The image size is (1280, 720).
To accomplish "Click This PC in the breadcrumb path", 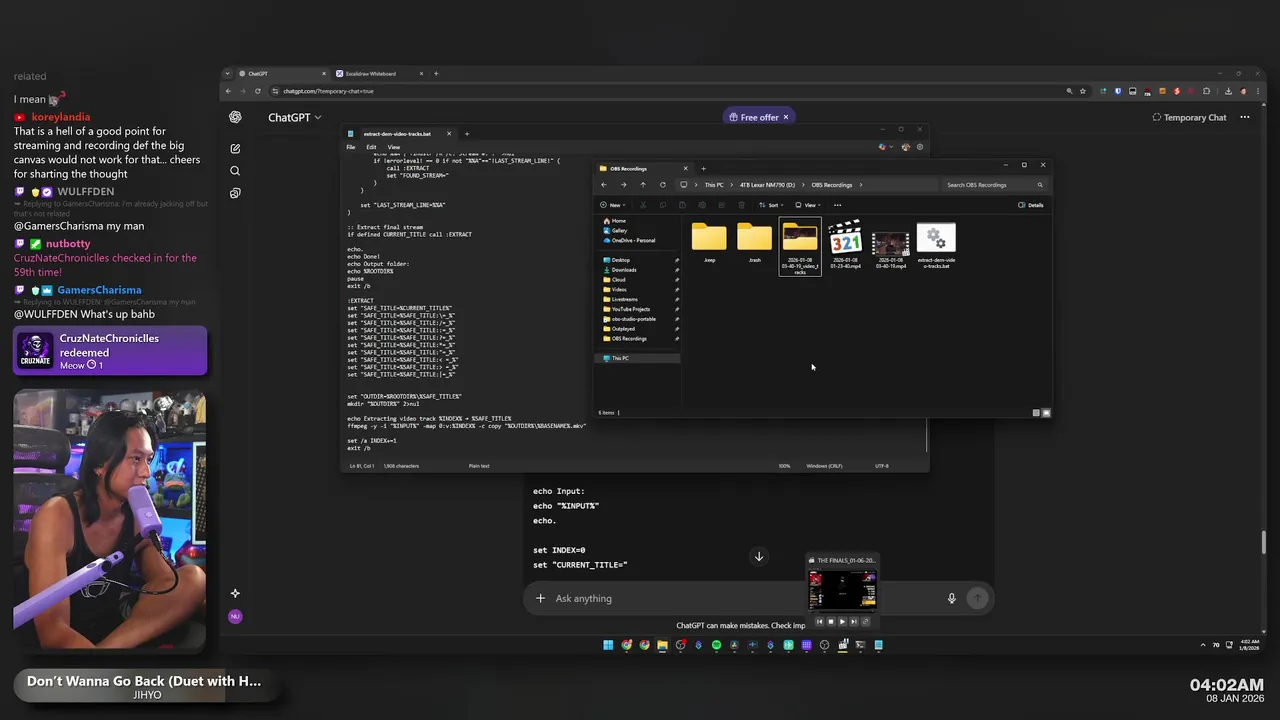I will tap(714, 185).
